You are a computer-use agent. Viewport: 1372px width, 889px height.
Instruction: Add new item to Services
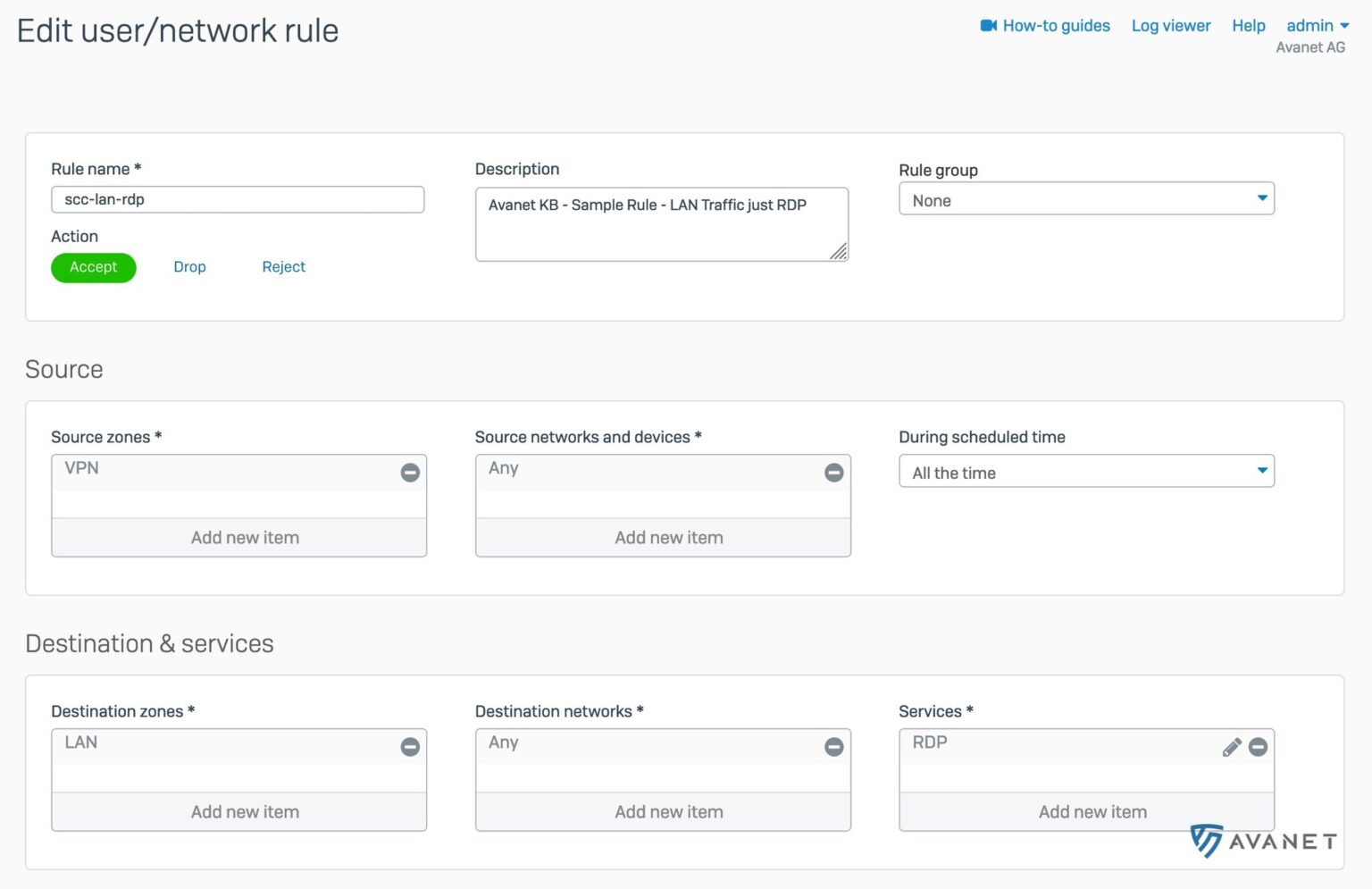click(1086, 811)
